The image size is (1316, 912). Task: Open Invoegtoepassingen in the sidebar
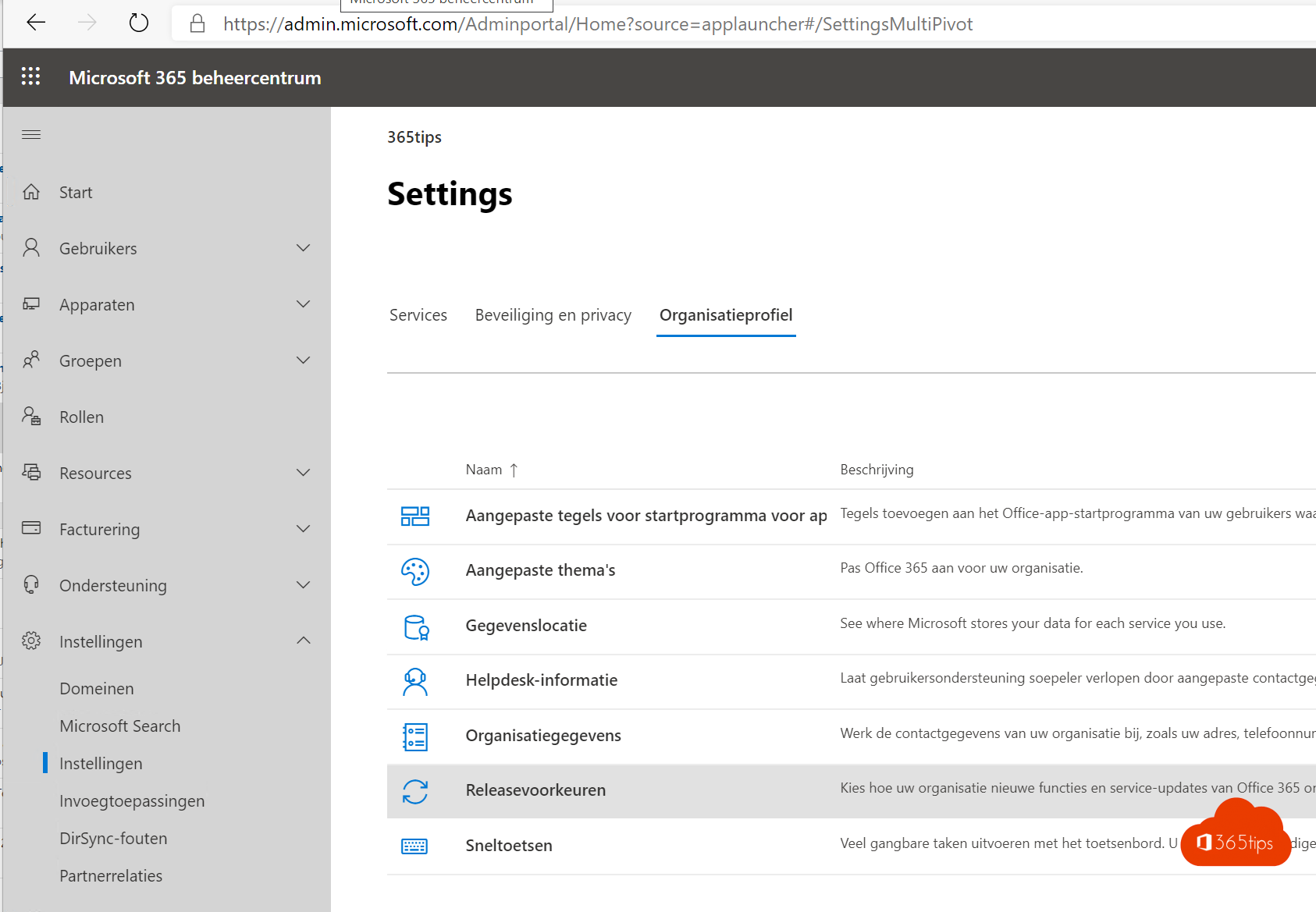132,800
